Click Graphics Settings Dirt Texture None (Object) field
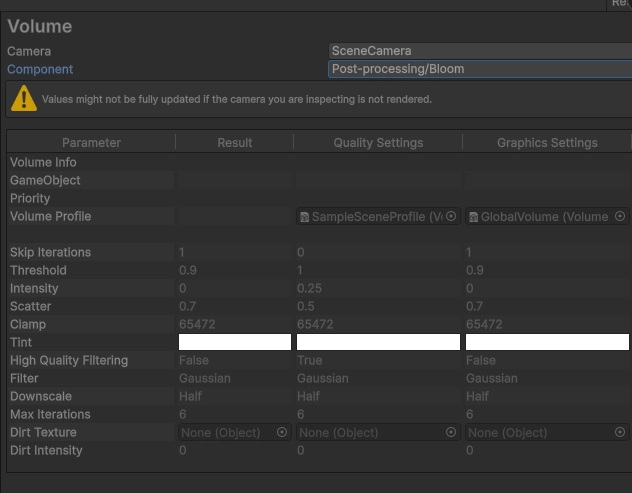The image size is (632, 493). point(547,433)
